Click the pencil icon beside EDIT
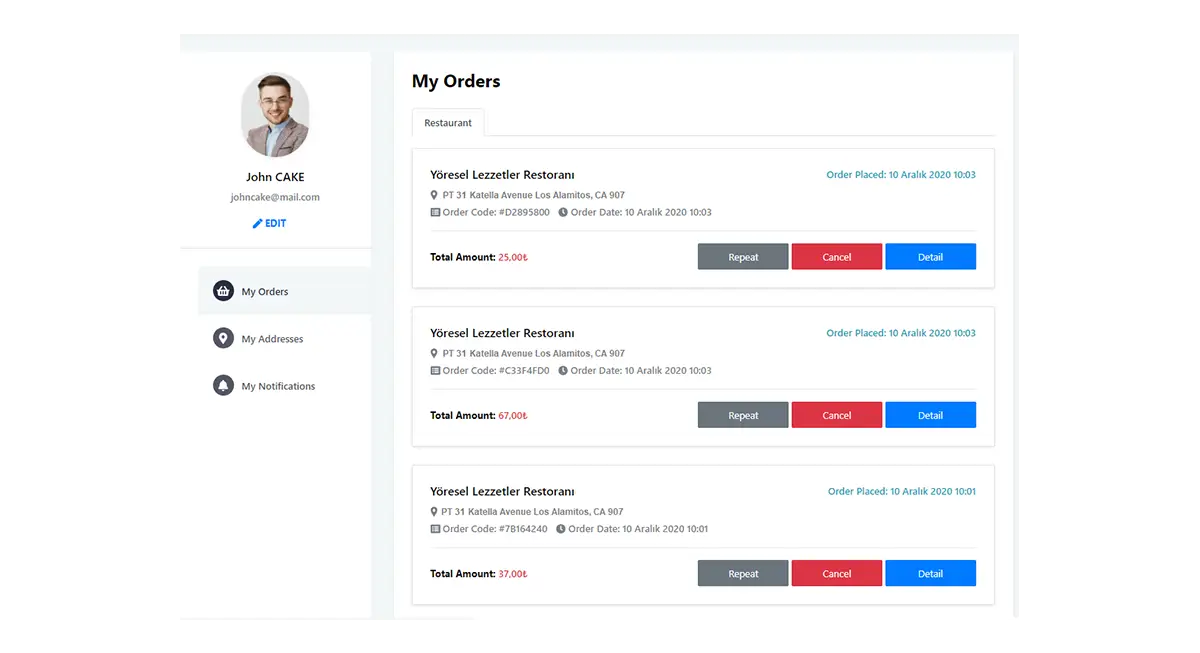Viewport: 1200px width, 653px height. (x=257, y=223)
